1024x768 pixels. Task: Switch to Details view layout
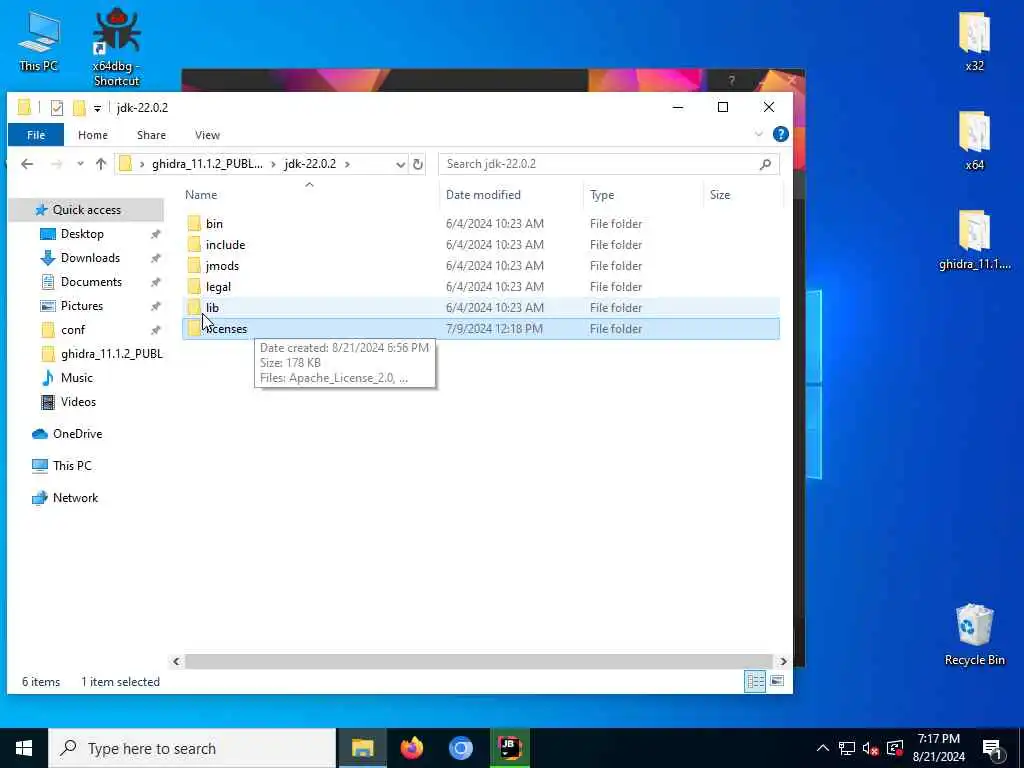pos(755,681)
